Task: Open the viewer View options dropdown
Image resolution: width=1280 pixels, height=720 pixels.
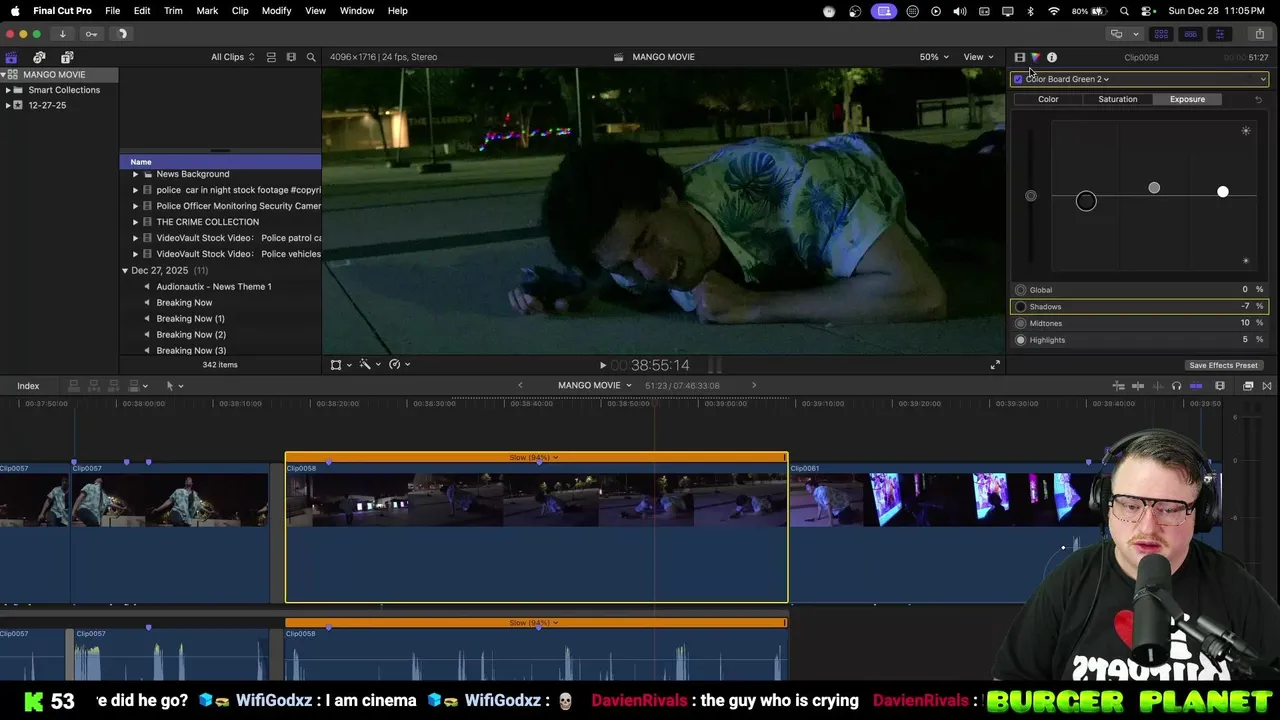Action: pyautogui.click(x=977, y=57)
